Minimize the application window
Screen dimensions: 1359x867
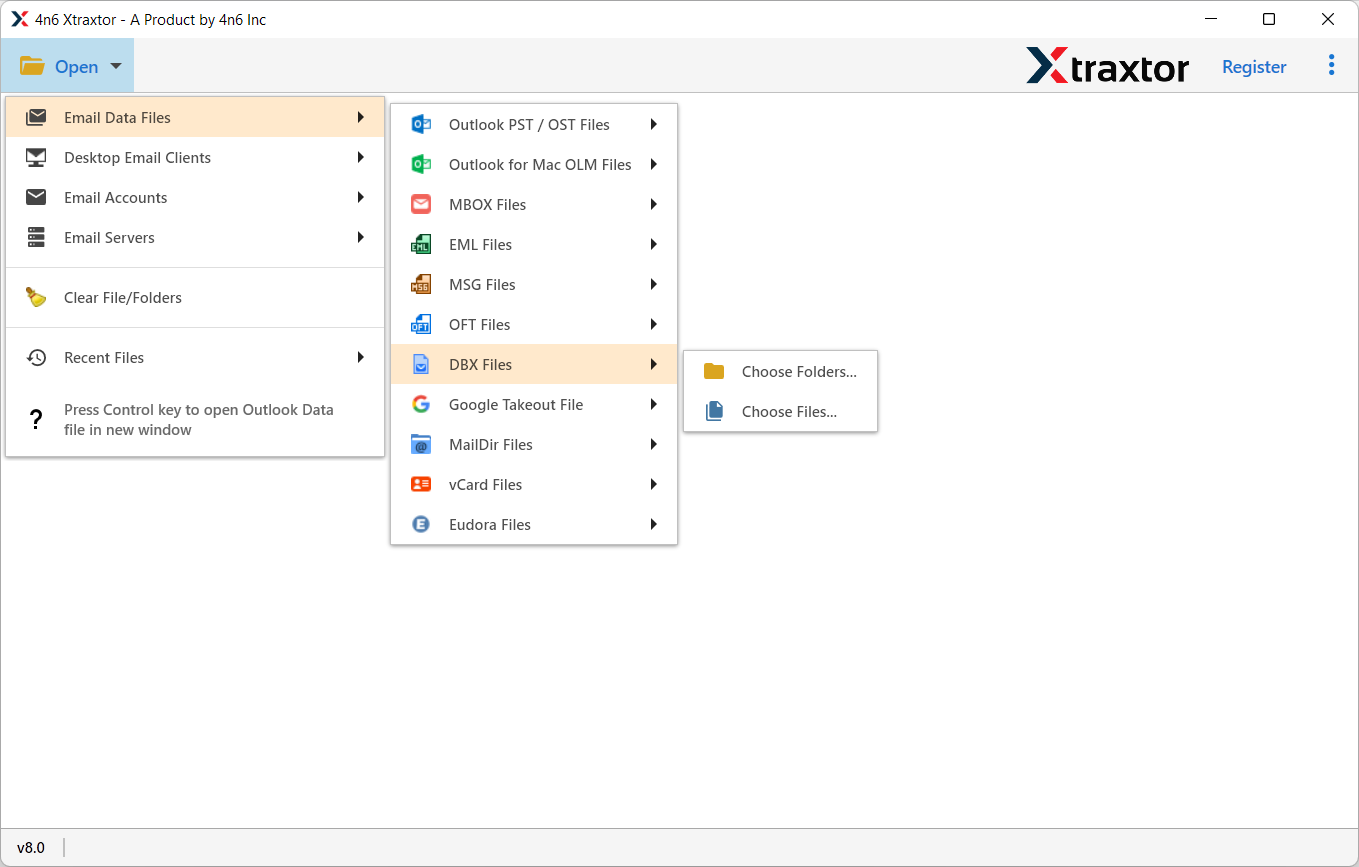coord(1209,19)
